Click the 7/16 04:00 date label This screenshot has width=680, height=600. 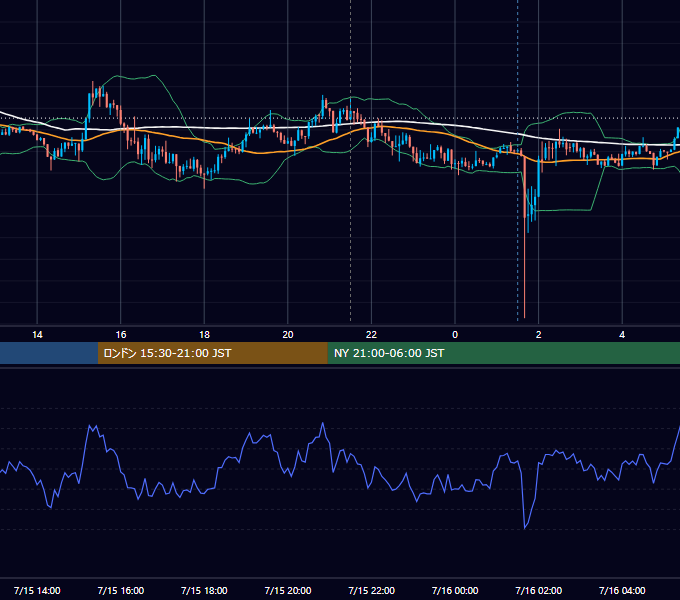pos(622,590)
